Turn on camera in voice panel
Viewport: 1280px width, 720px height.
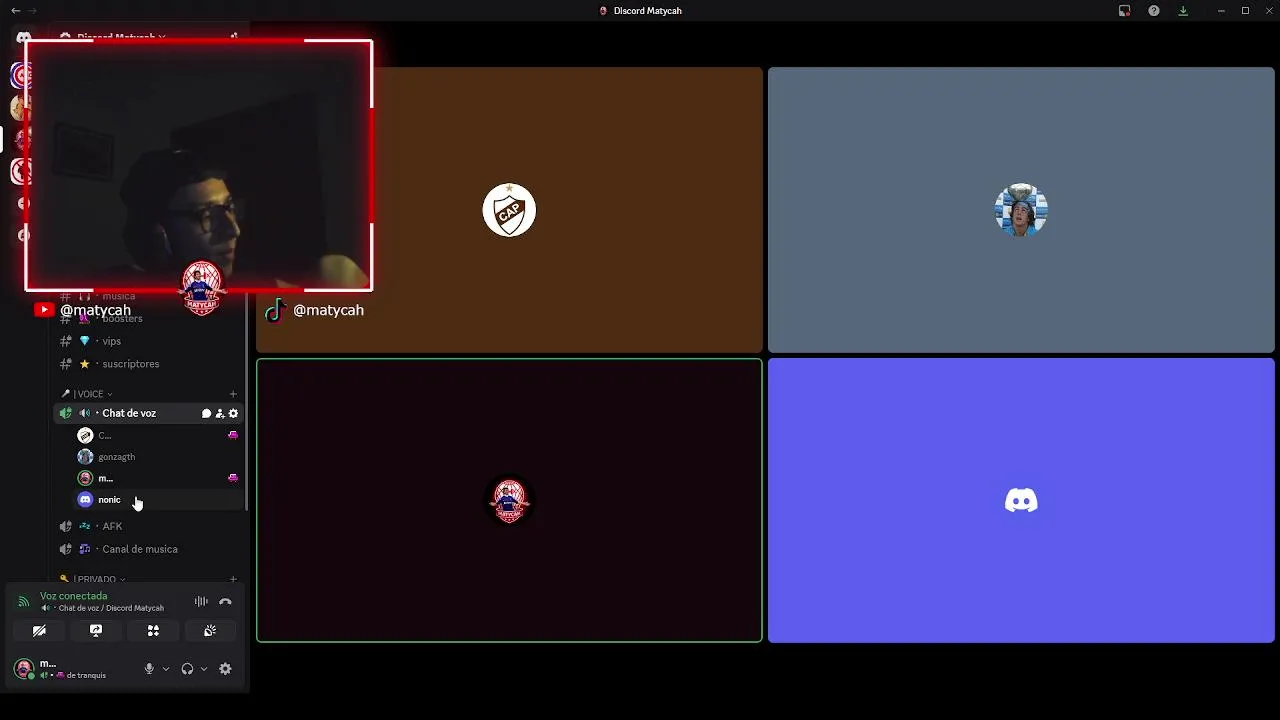(39, 631)
